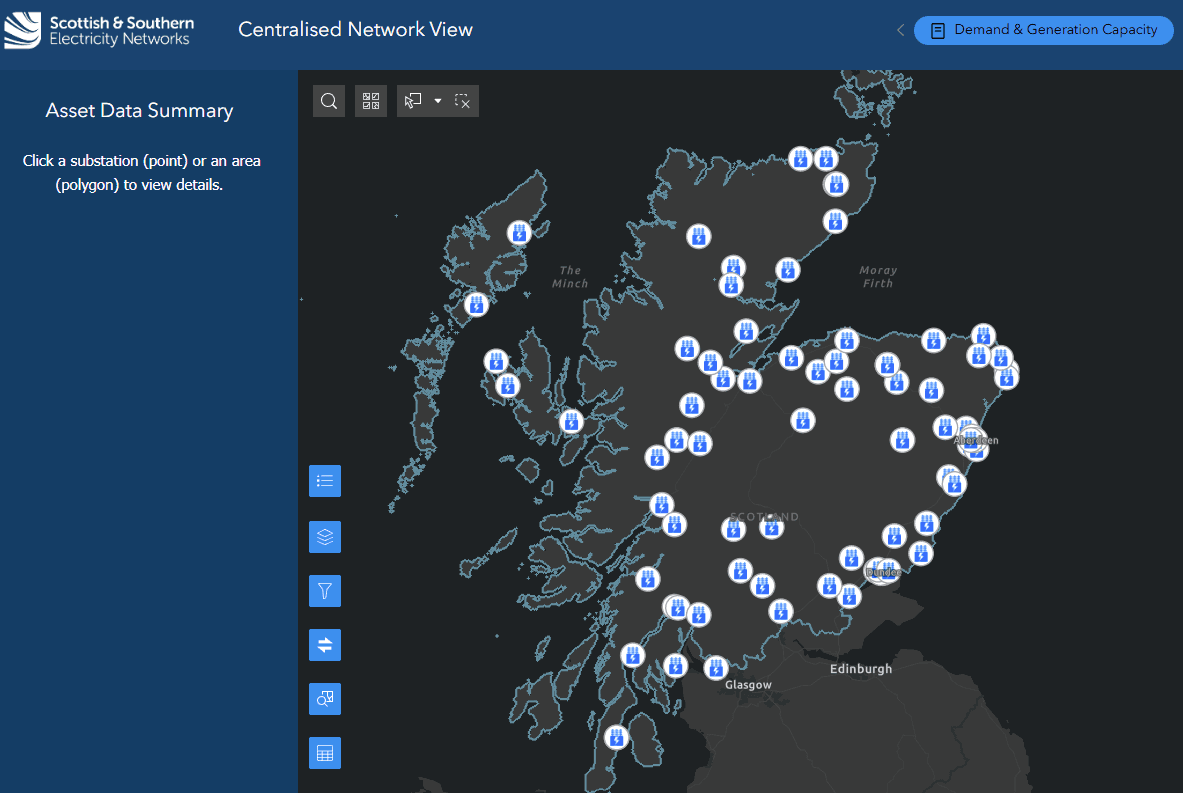This screenshot has height=793, width=1183.
Task: Activate the rectangle selection tool
Action: tap(414, 100)
